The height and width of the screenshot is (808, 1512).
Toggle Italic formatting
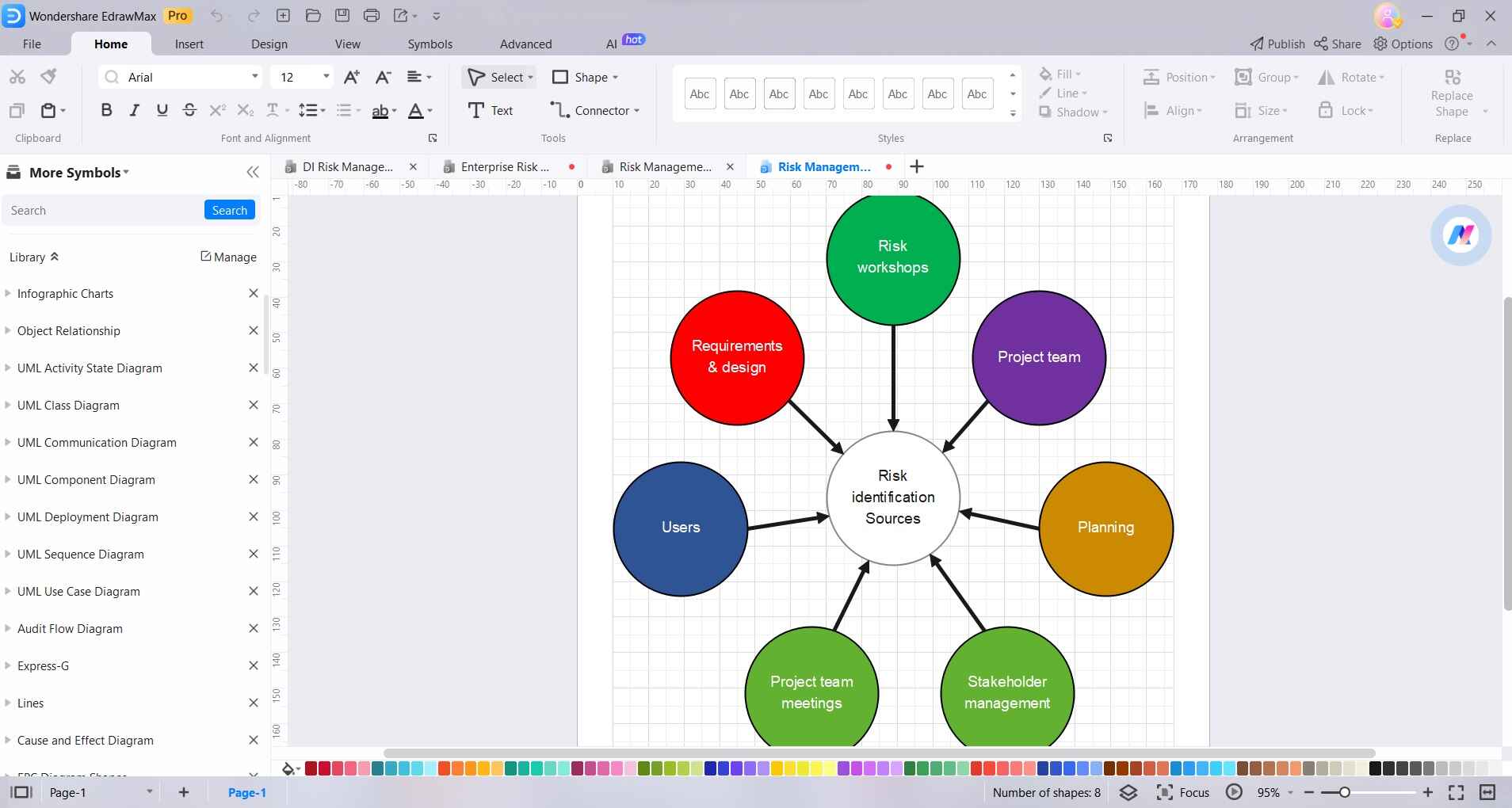click(134, 111)
